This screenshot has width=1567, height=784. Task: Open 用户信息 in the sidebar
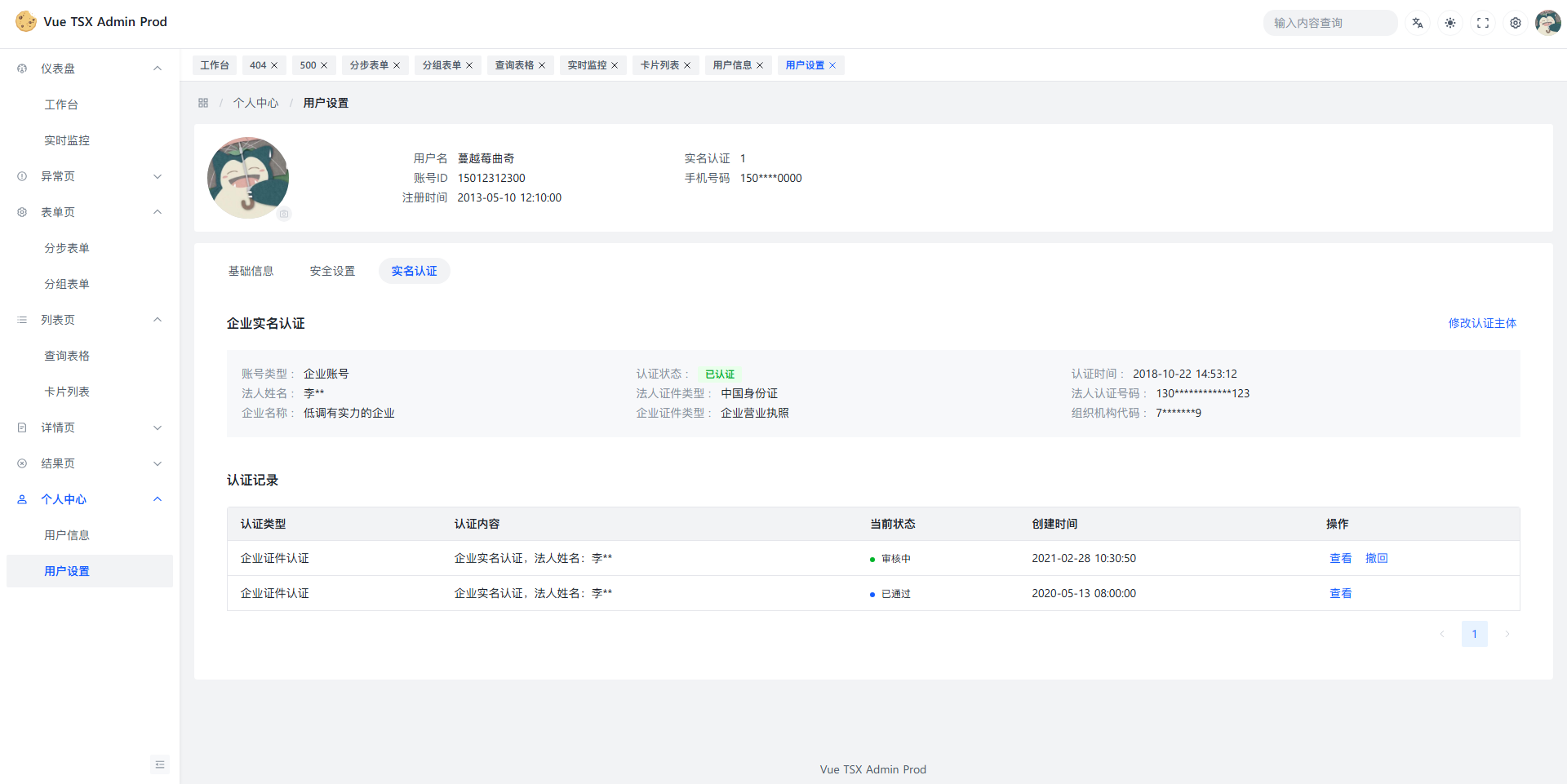pyautogui.click(x=67, y=535)
